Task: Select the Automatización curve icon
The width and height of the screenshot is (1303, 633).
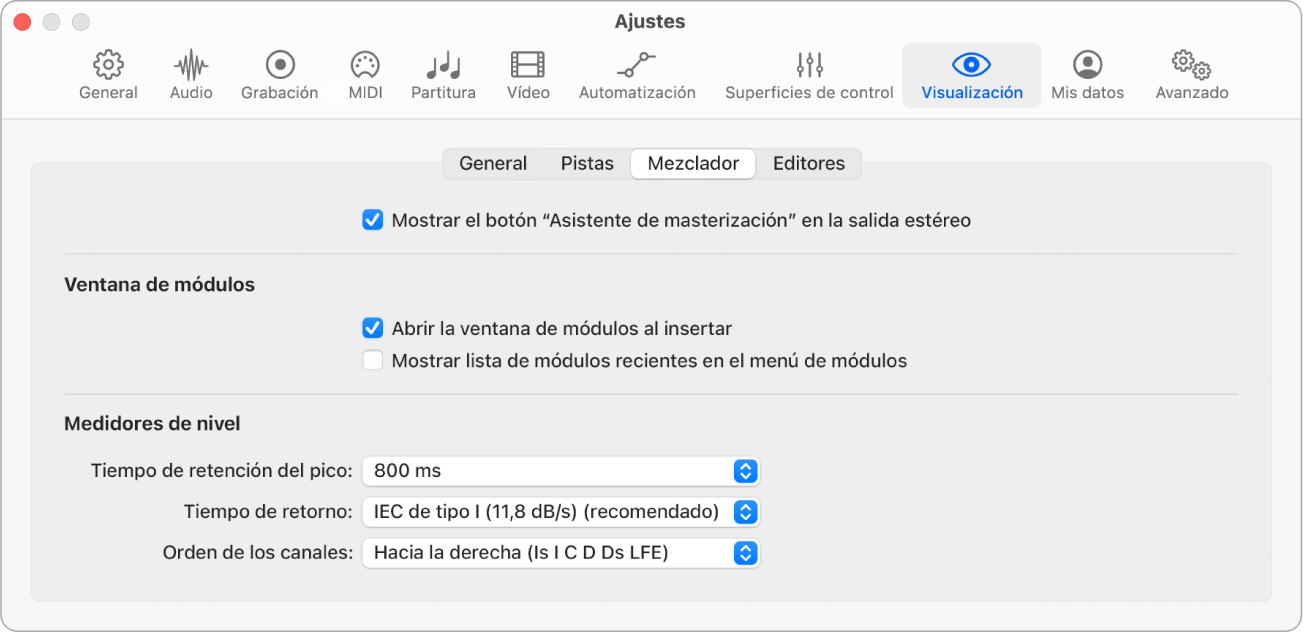Action: pyautogui.click(x=637, y=76)
